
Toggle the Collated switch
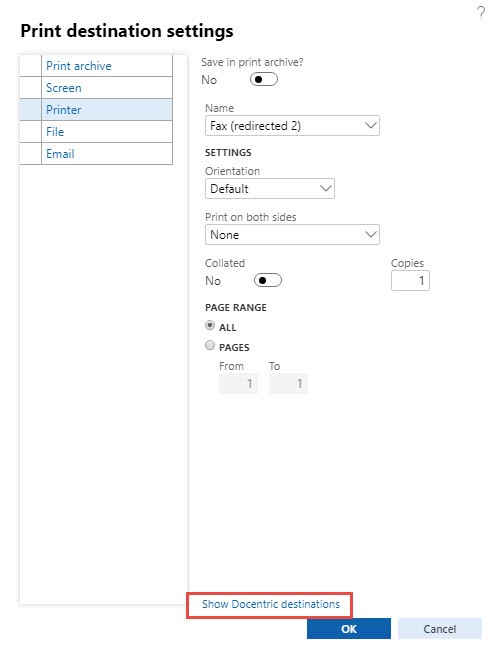click(x=268, y=280)
